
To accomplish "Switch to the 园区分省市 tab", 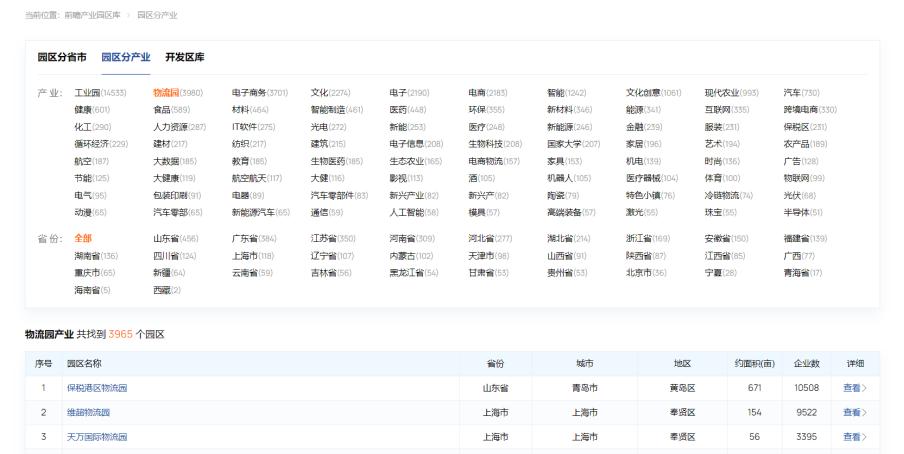I will pyautogui.click(x=62, y=57).
